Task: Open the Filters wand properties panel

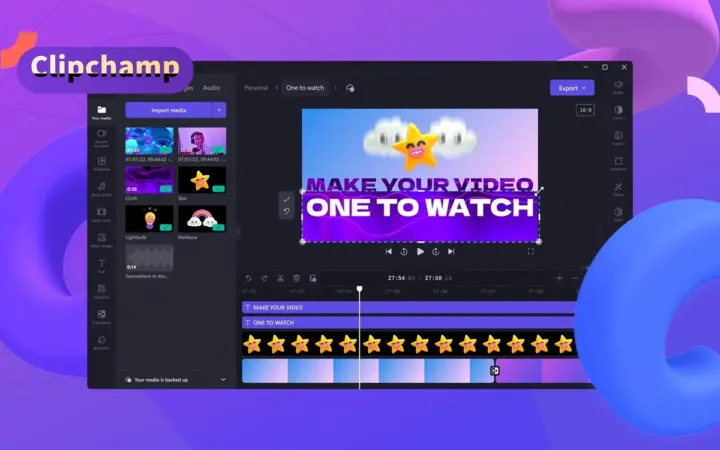Action: click(x=619, y=189)
